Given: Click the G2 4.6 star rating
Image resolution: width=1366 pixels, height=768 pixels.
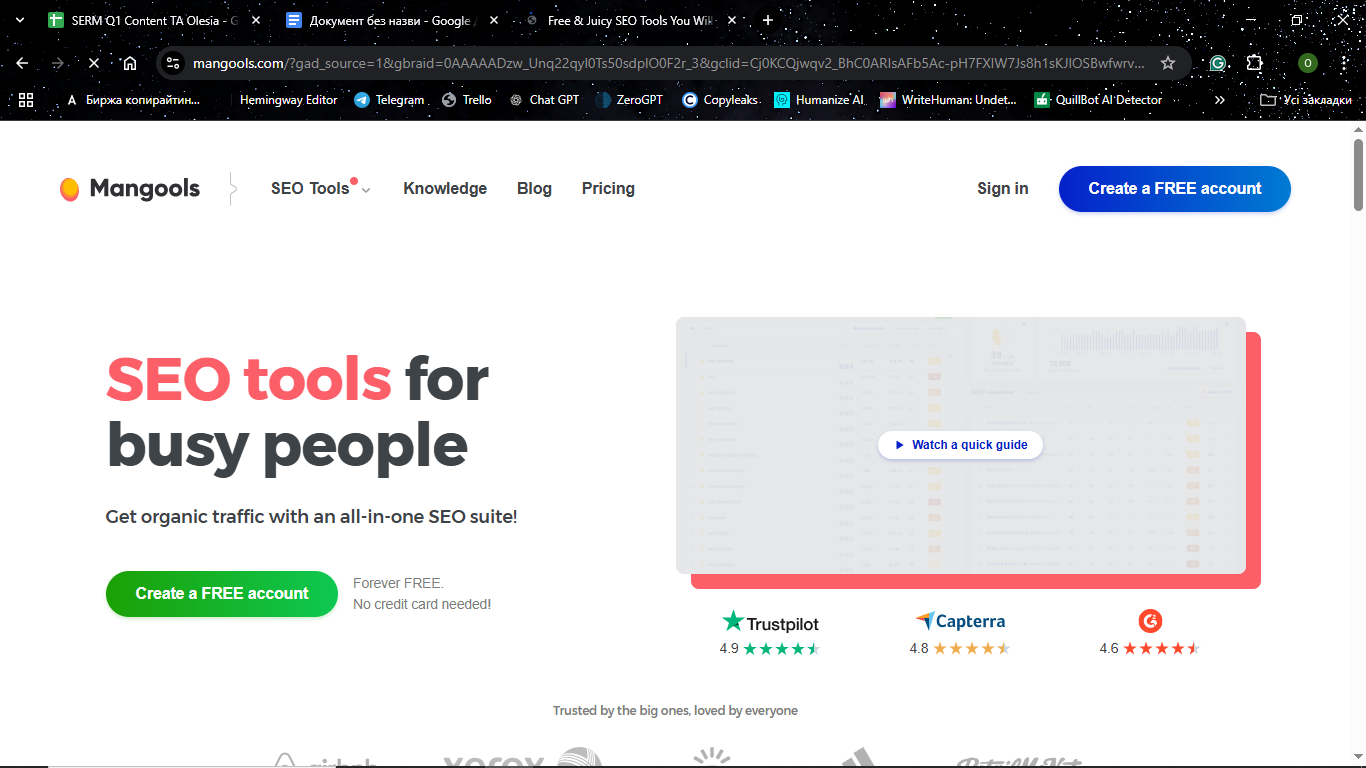Looking at the screenshot, I should point(1150,648).
